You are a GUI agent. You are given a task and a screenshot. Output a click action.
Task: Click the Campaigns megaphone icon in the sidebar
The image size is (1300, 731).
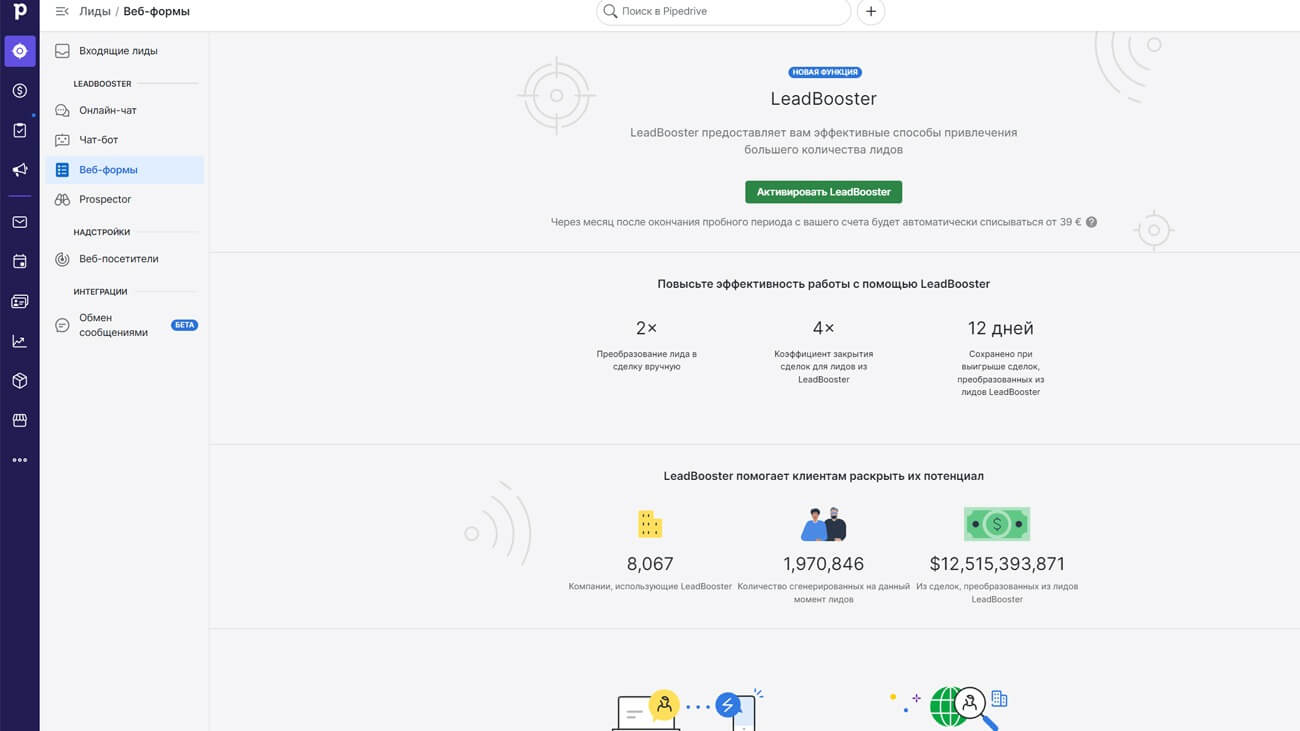[19, 170]
